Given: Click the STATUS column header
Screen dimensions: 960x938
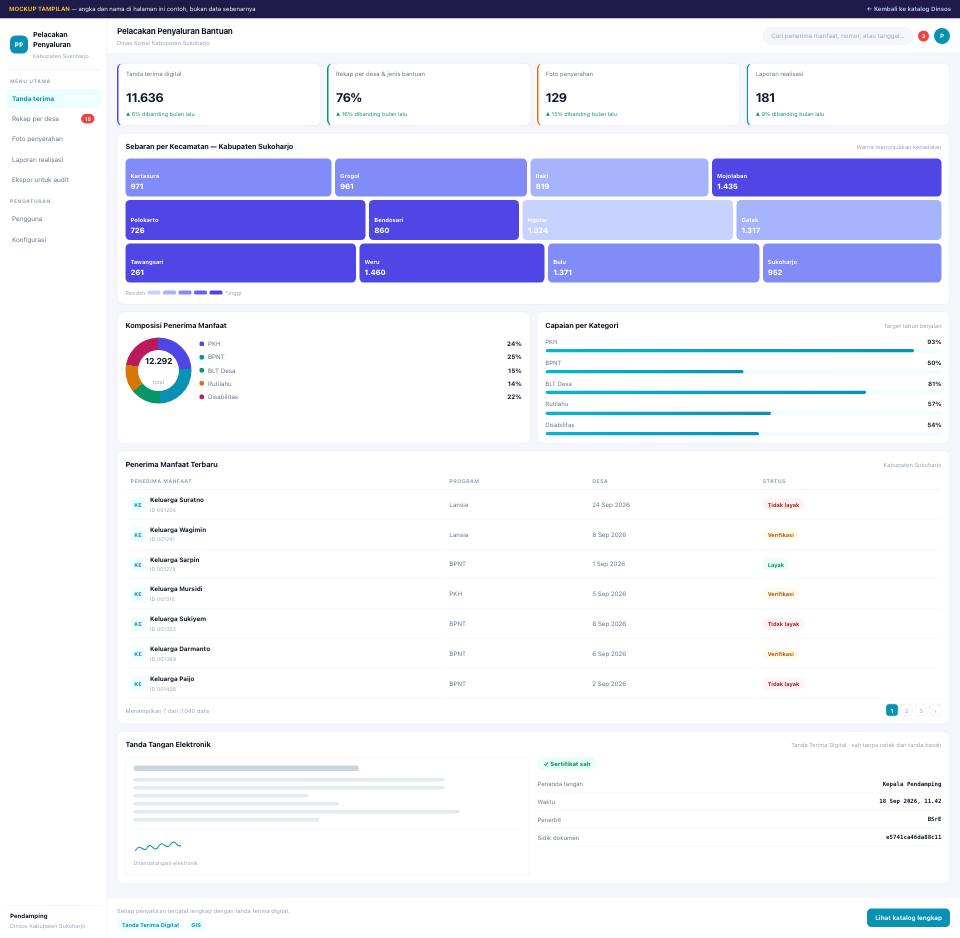Looking at the screenshot, I should pyautogui.click(x=774, y=481).
